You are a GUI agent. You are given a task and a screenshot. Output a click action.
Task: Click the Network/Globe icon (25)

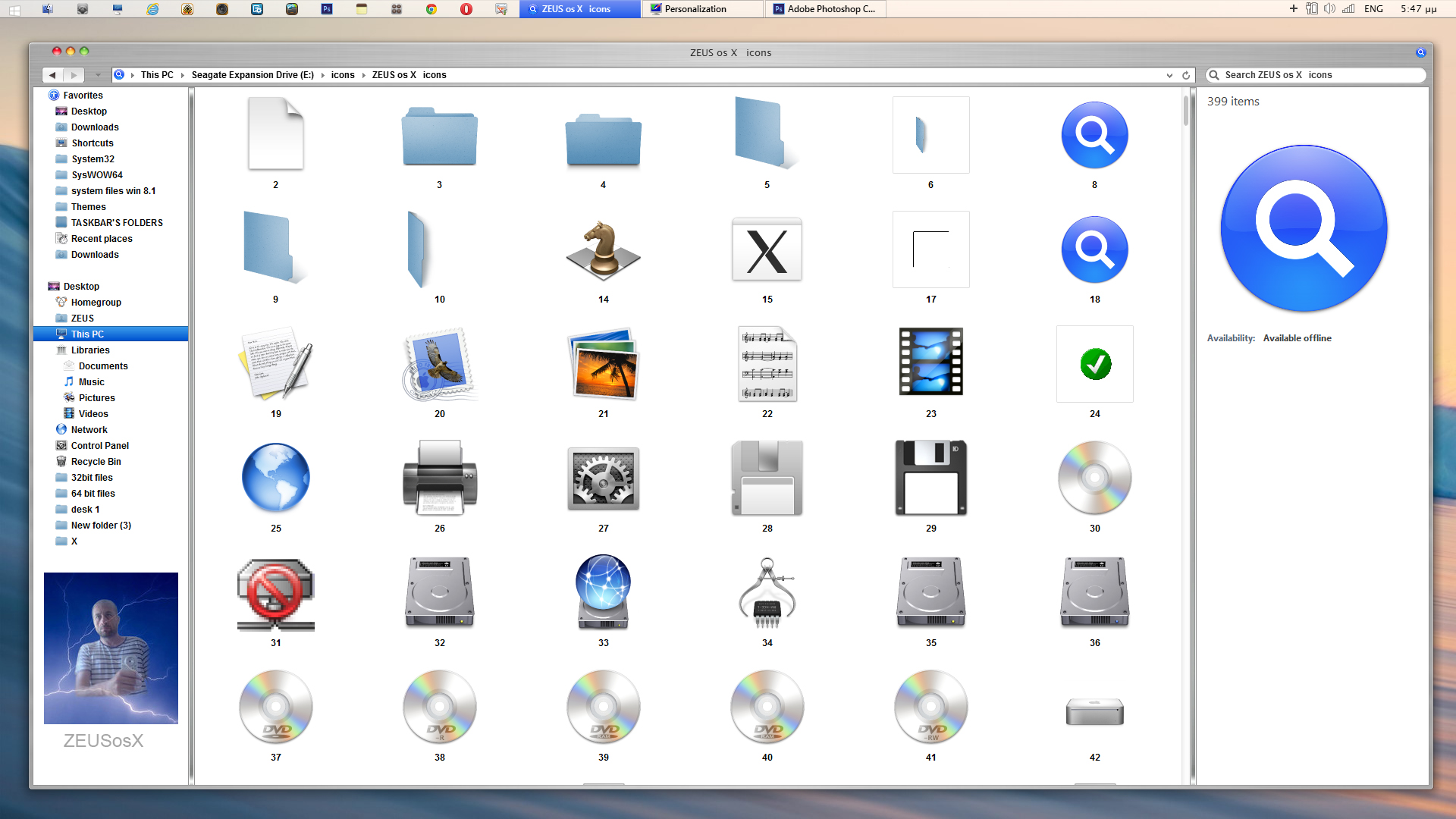[x=275, y=478]
